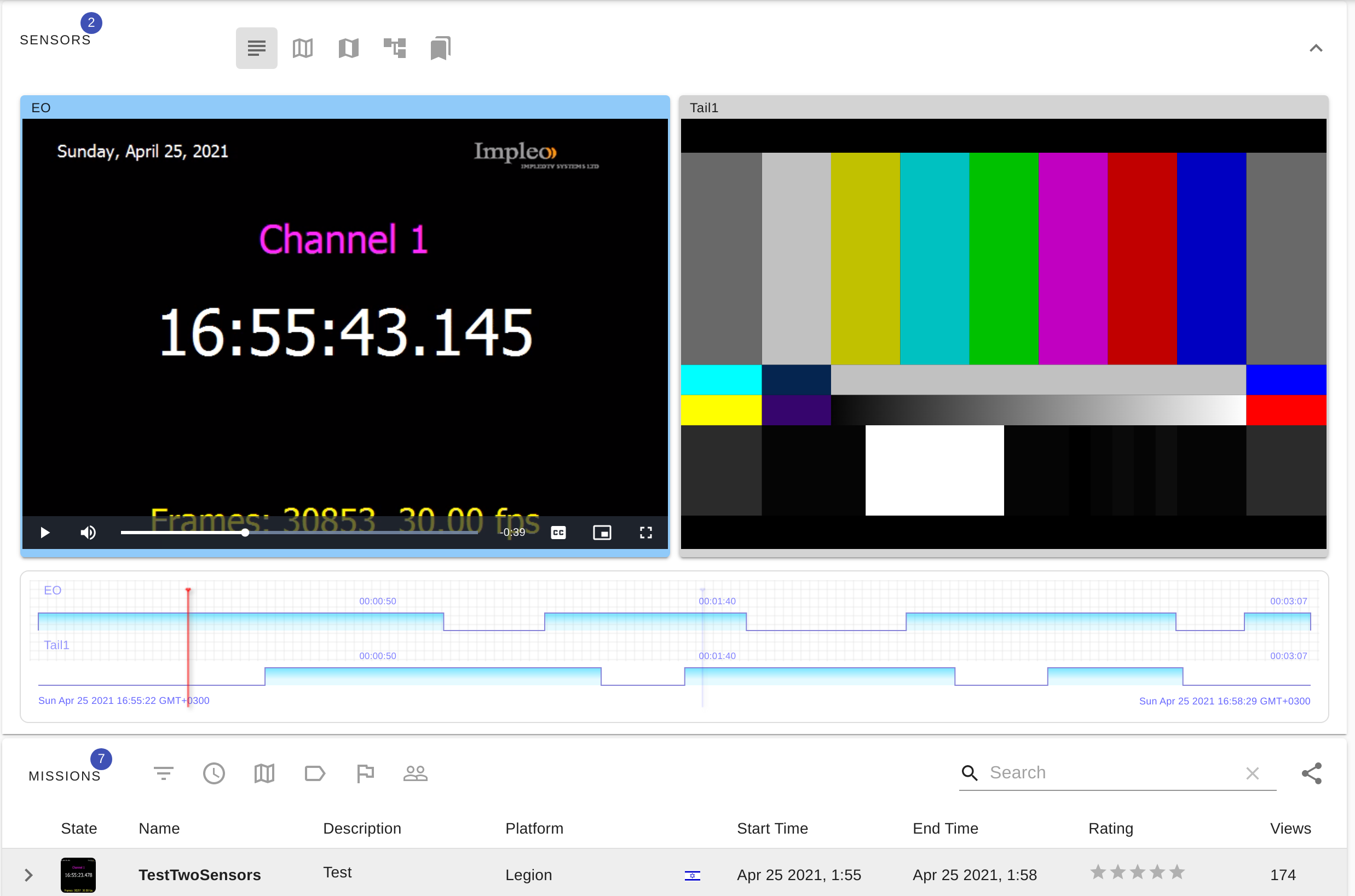Open the time filter for missions
This screenshot has height=896, width=1355.
point(214,773)
